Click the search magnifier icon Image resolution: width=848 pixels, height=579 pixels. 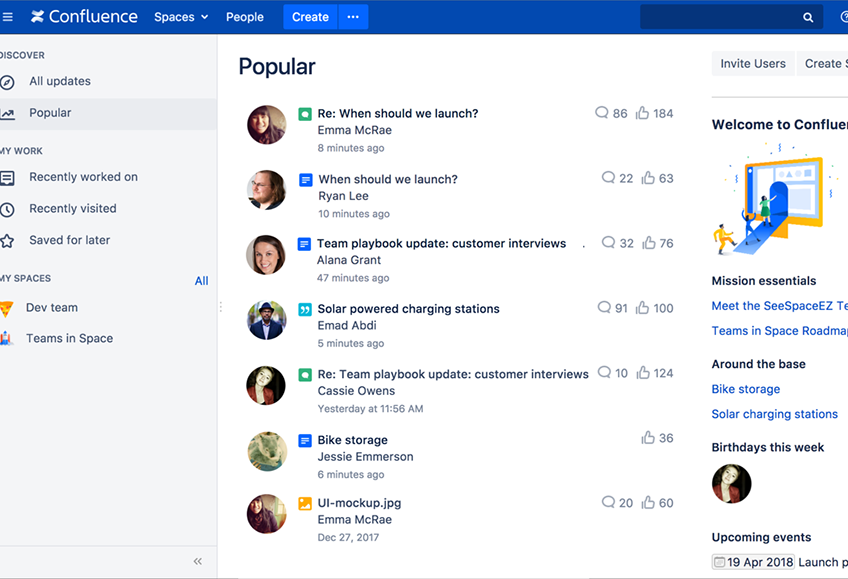click(808, 17)
